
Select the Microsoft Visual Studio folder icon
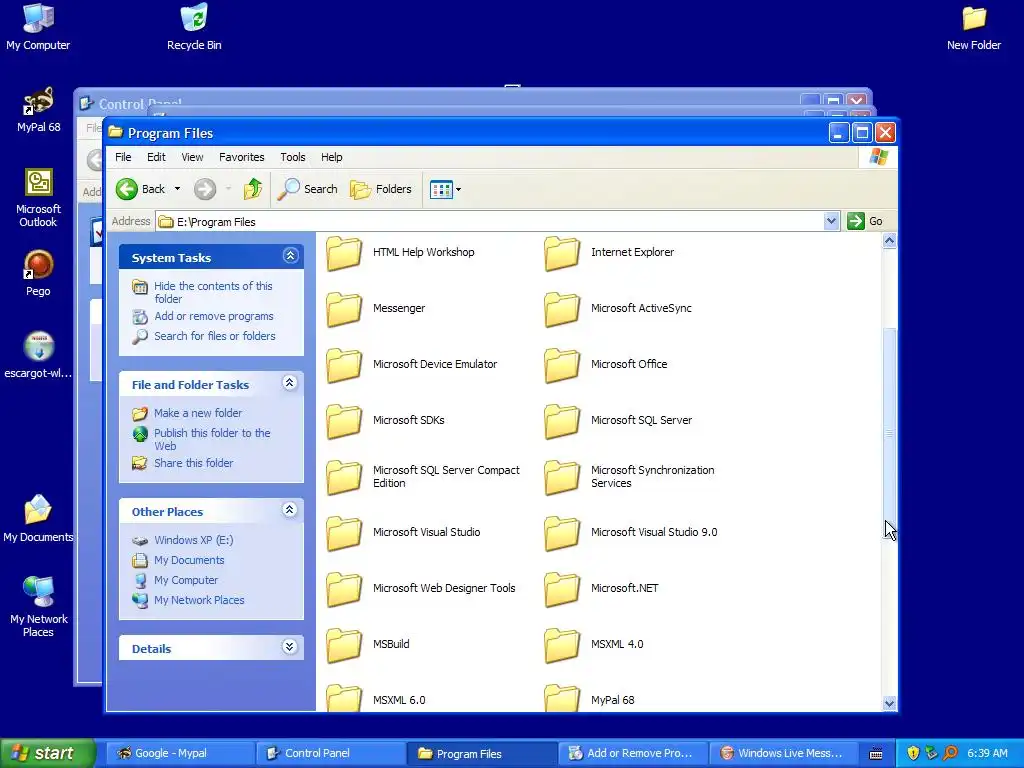(344, 533)
